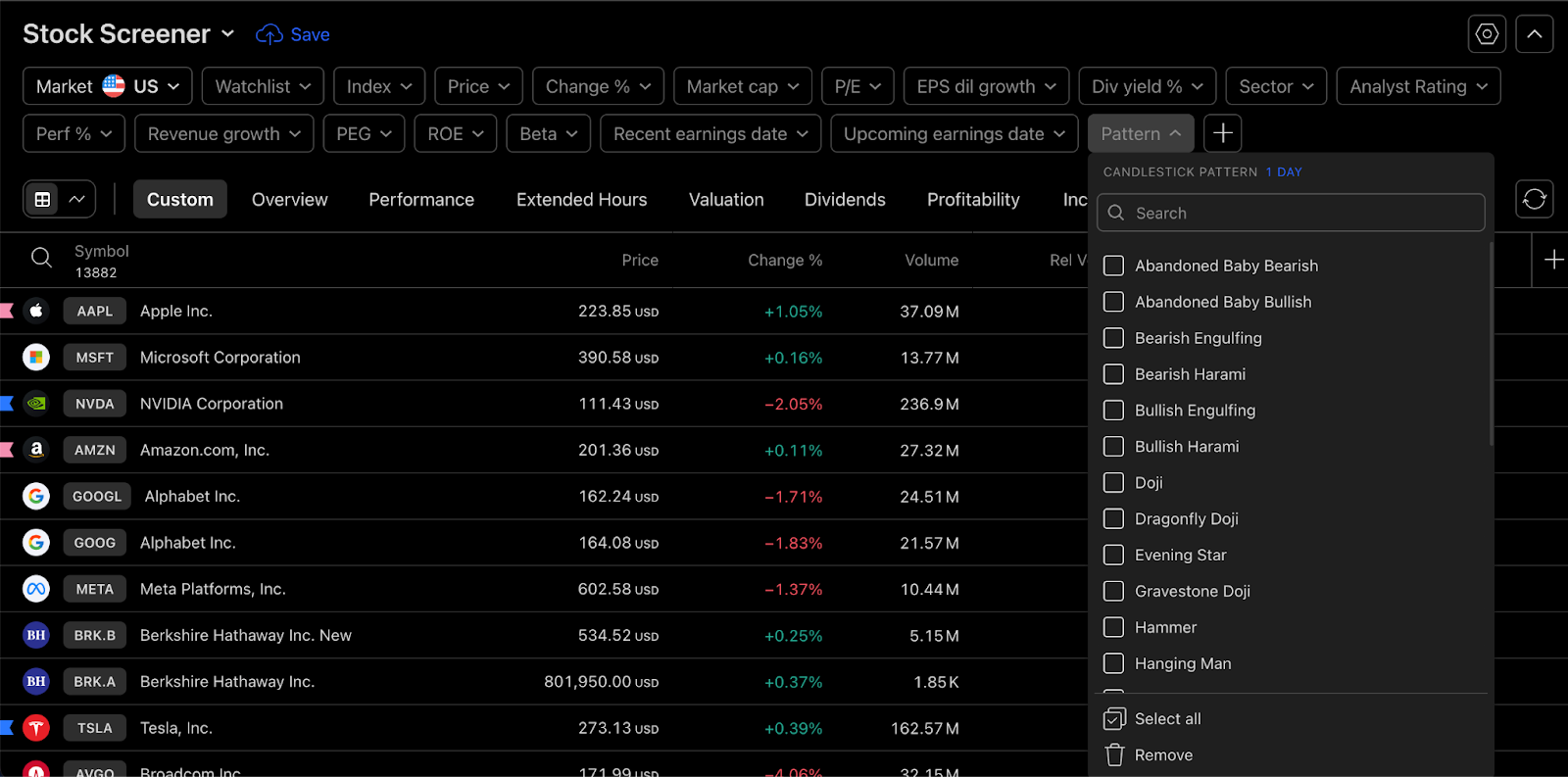
Task: Tick the Hammer pattern checkbox
Action: [x=1113, y=627]
